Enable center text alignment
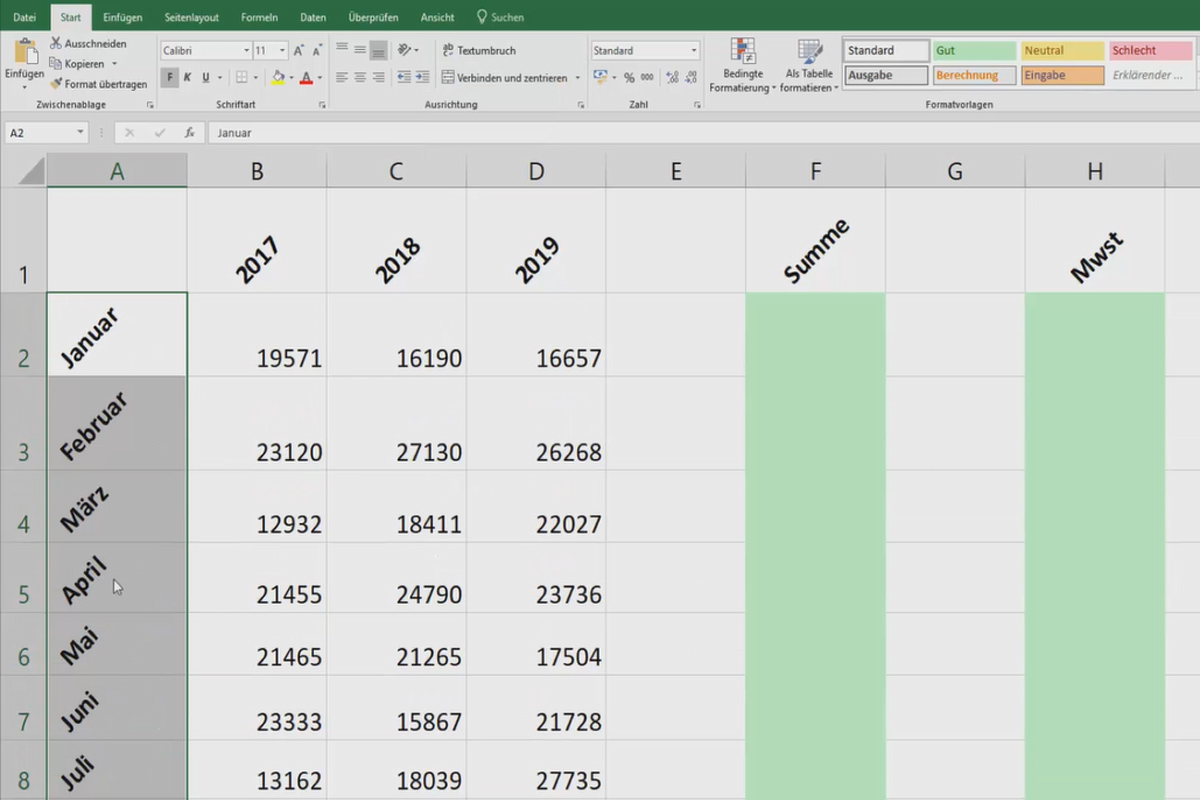 [359, 76]
